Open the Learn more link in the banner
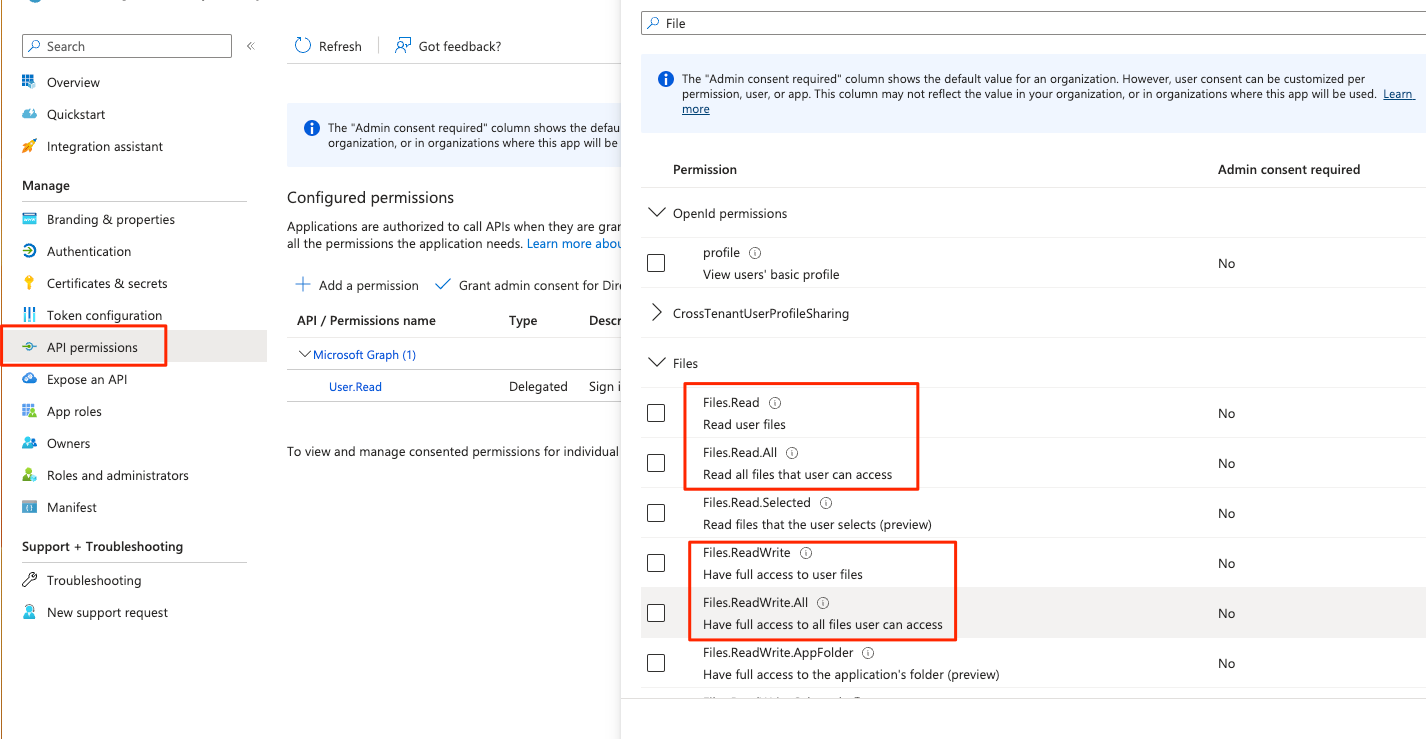Viewport: 1426px width, 739px height. pyautogui.click(x=1398, y=93)
